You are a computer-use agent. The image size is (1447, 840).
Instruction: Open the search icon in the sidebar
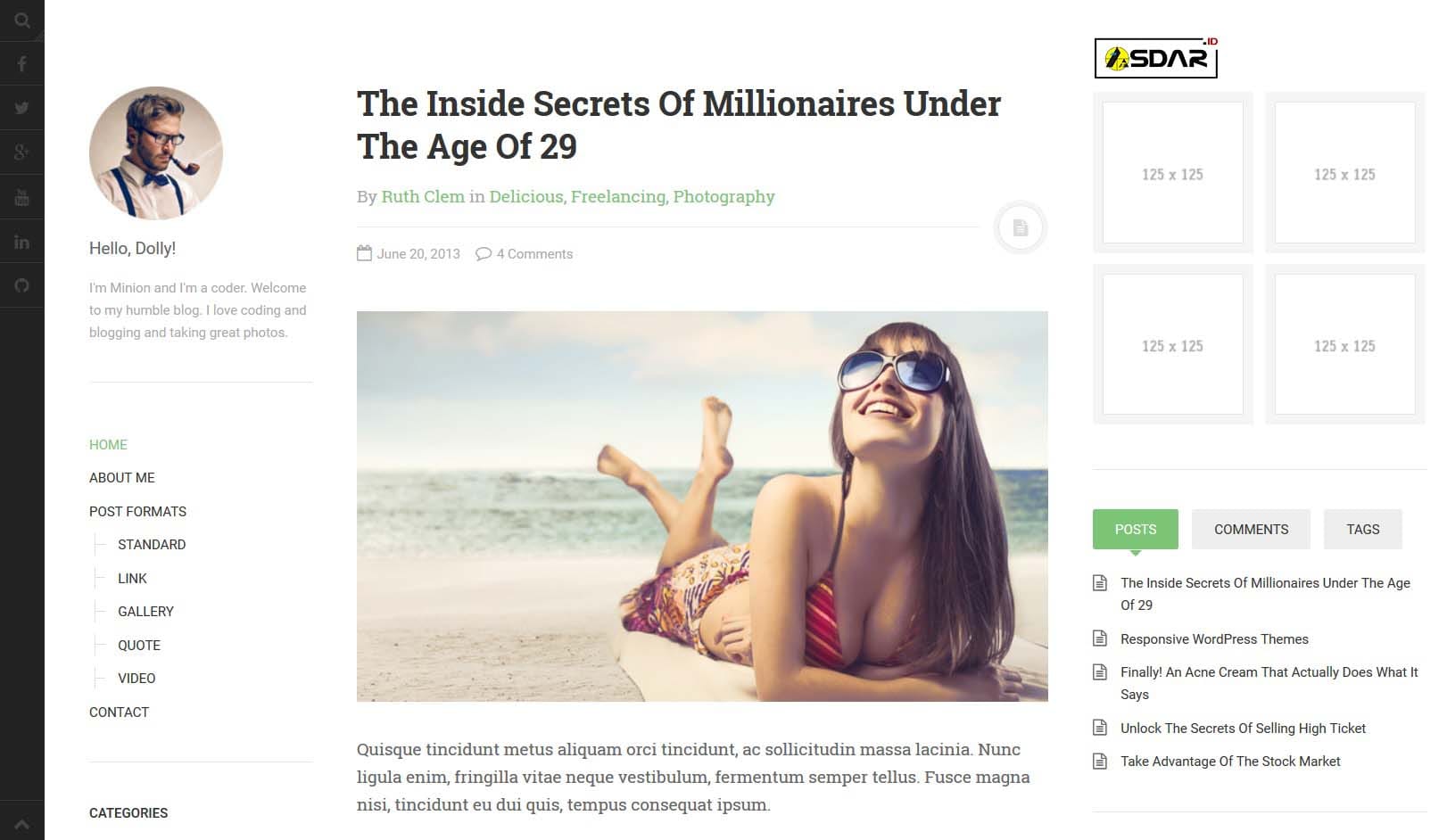click(x=22, y=20)
